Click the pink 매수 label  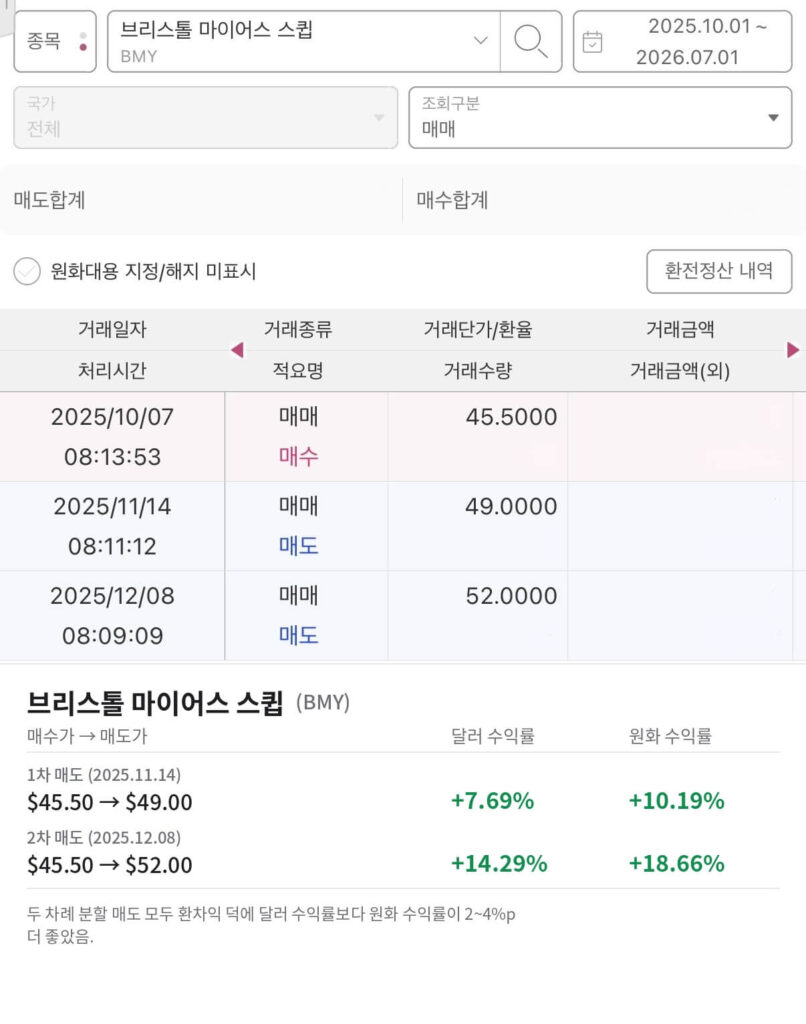click(x=298, y=456)
